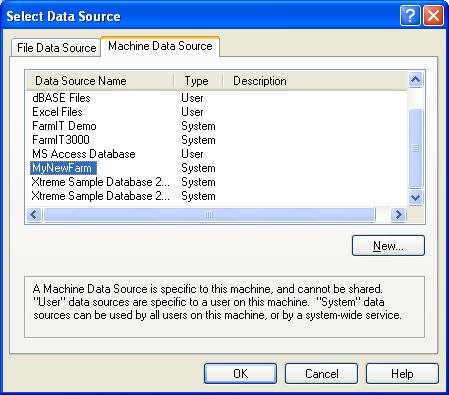Click the vertical scrollbar thumb

pyautogui.click(x=415, y=148)
